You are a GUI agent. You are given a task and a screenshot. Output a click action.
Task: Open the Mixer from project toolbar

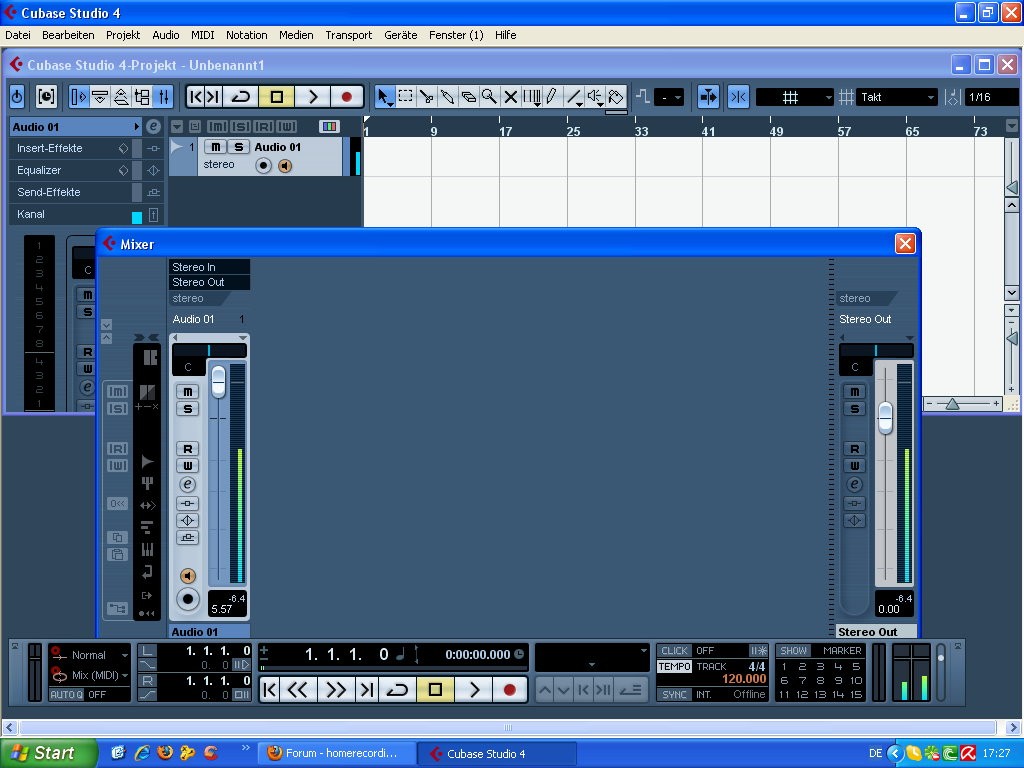(x=164, y=97)
